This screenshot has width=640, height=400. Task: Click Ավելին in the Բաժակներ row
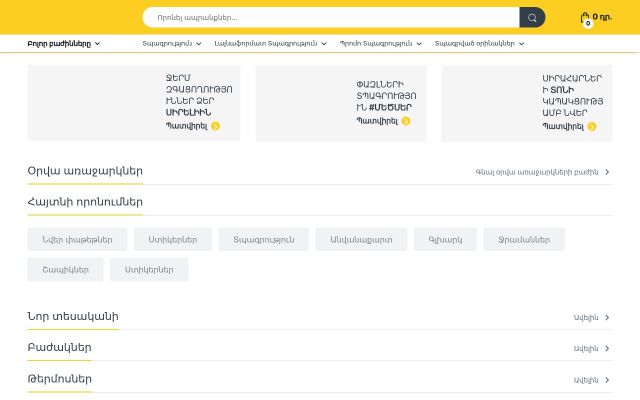pos(591,349)
